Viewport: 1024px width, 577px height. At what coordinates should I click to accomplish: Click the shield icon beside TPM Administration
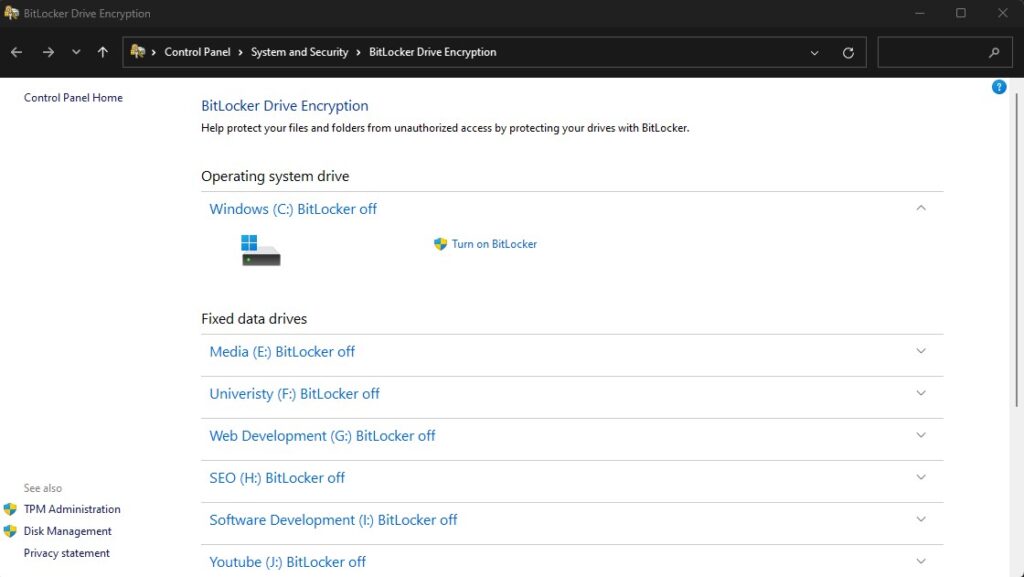pos(10,509)
